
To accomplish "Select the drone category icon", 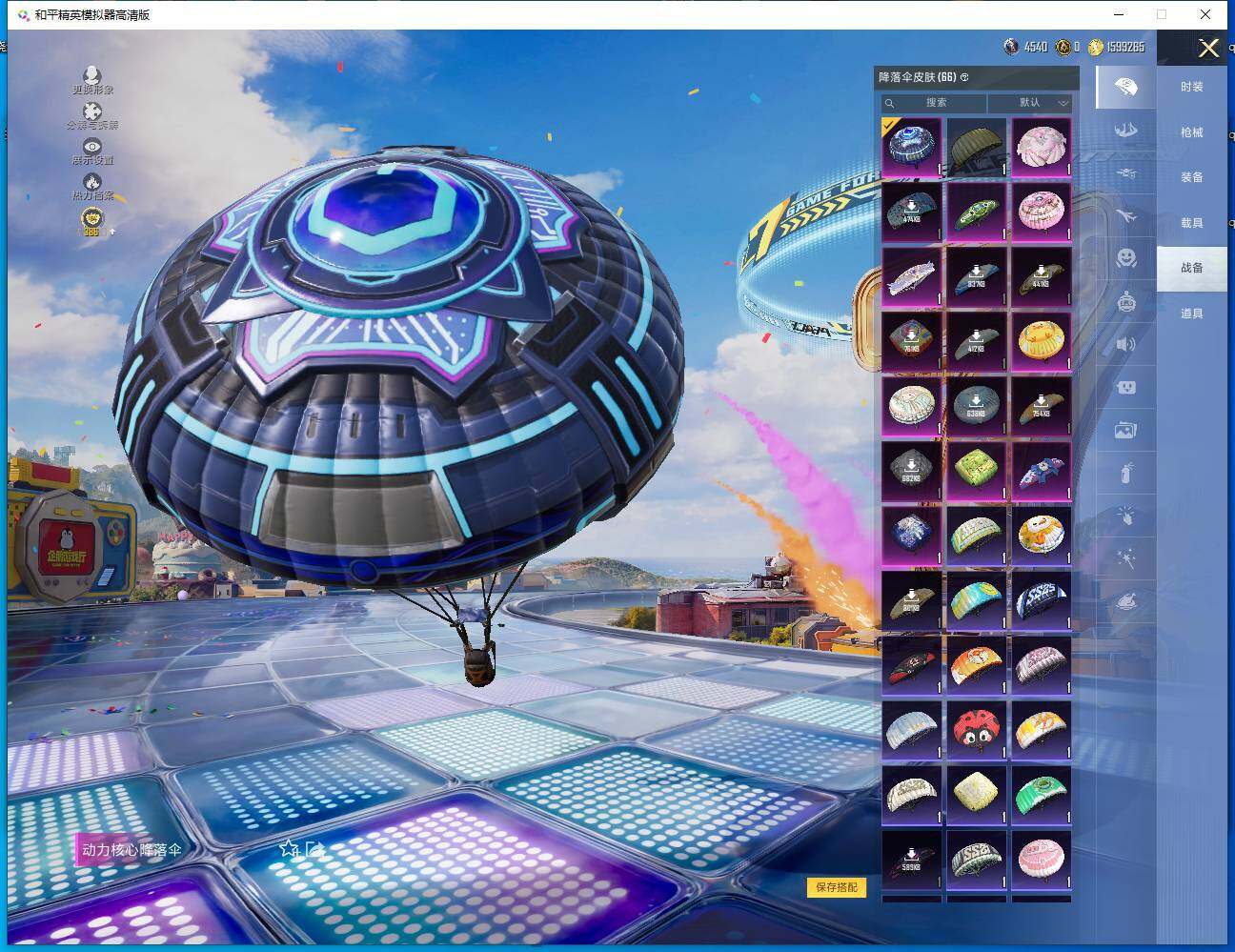I will pos(1125,174).
